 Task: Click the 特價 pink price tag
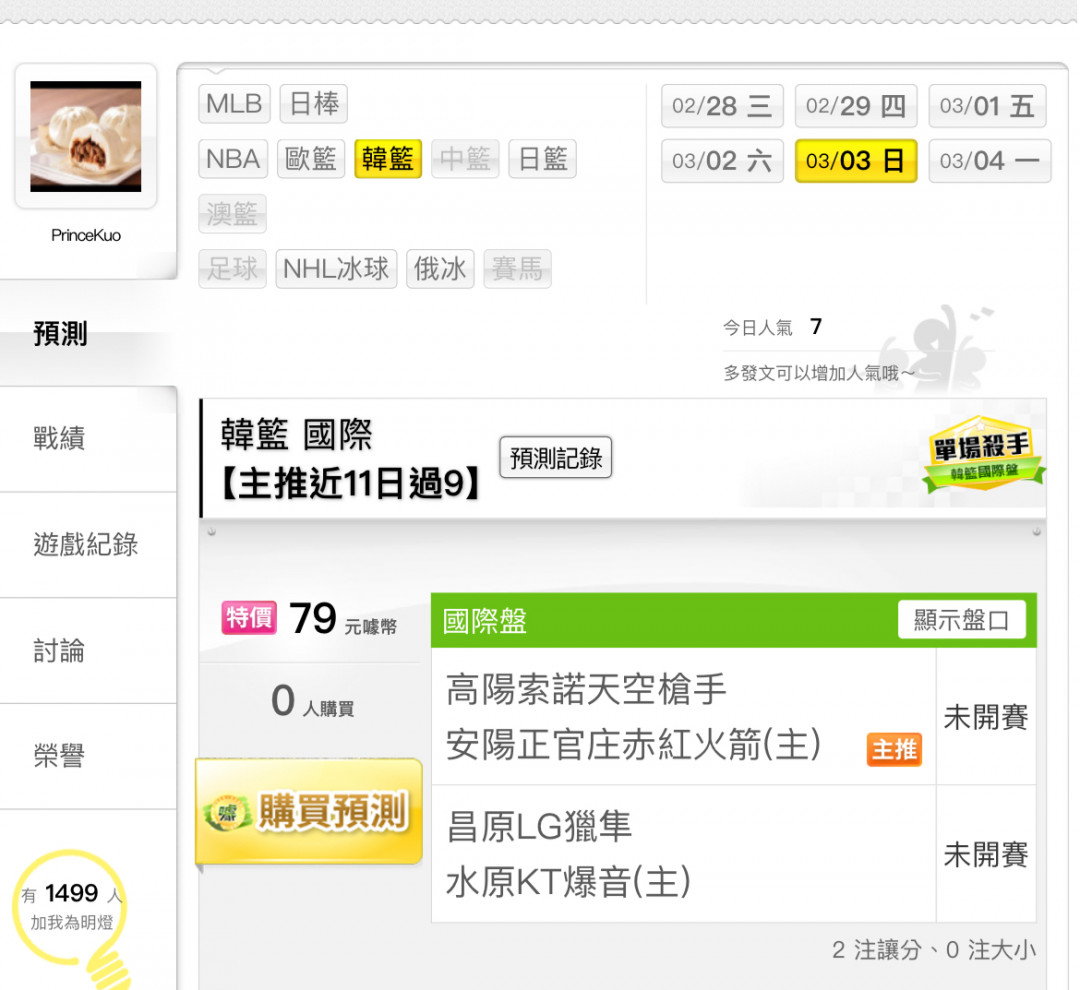249,617
